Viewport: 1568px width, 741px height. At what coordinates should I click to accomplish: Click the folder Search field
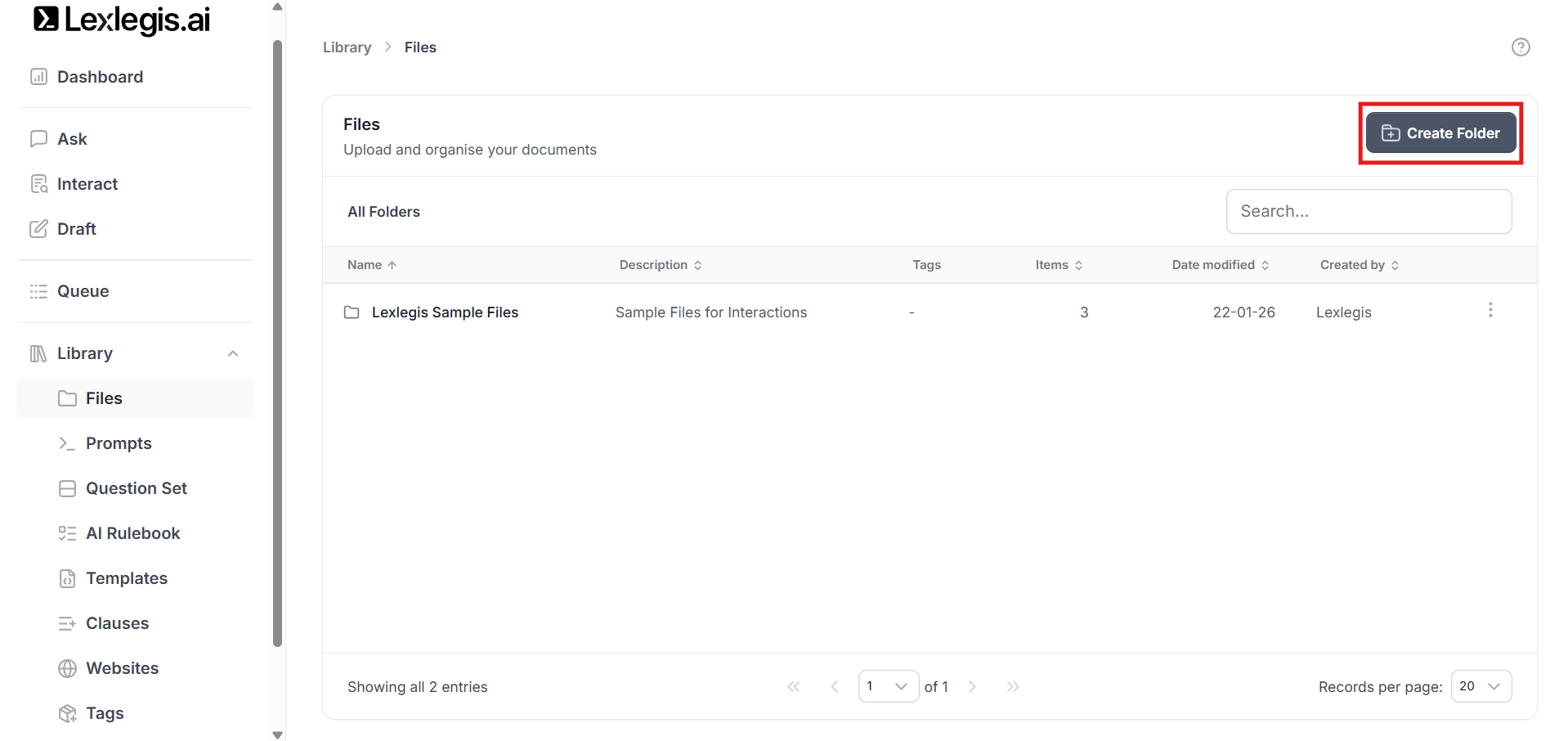point(1369,212)
